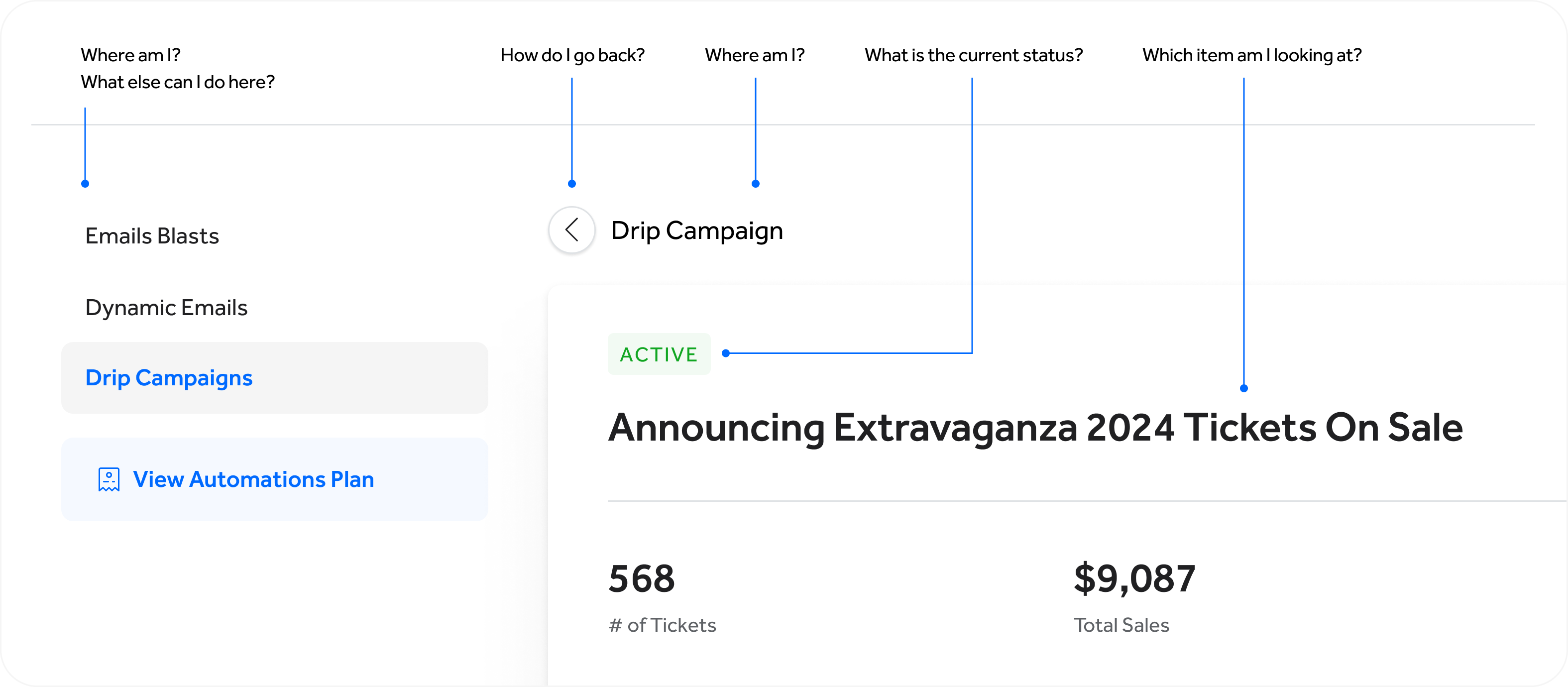Click blue dot beside ACTIVE badge
The height and width of the screenshot is (687, 1568).
(726, 353)
